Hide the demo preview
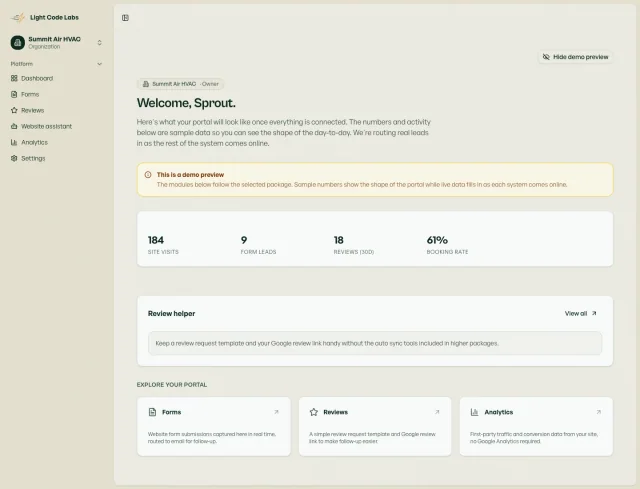The height and width of the screenshot is (489, 640). (576, 57)
